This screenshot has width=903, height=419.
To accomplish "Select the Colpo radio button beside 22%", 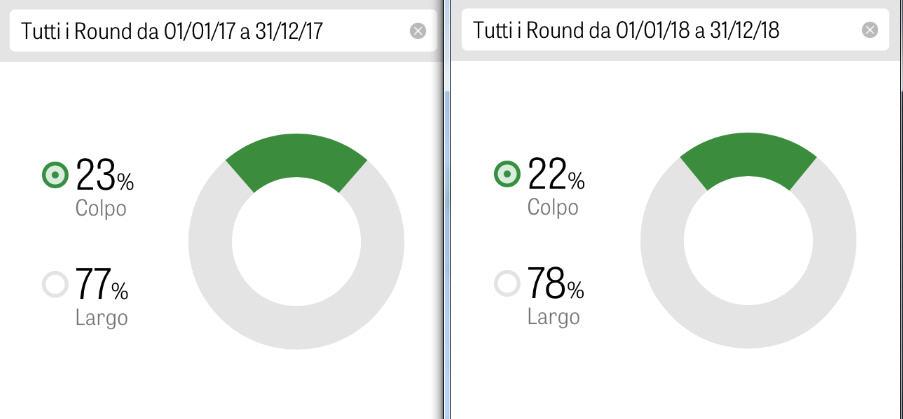I will click(508, 175).
